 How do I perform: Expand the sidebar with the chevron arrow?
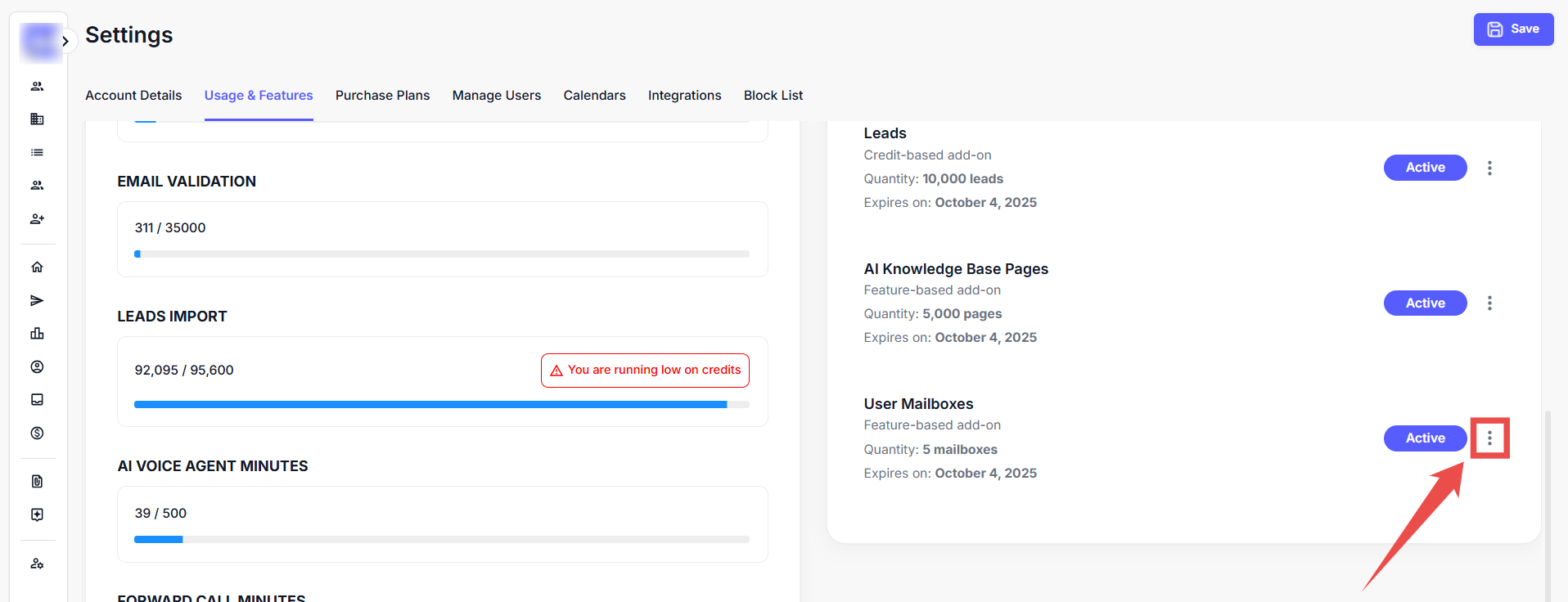pos(65,41)
